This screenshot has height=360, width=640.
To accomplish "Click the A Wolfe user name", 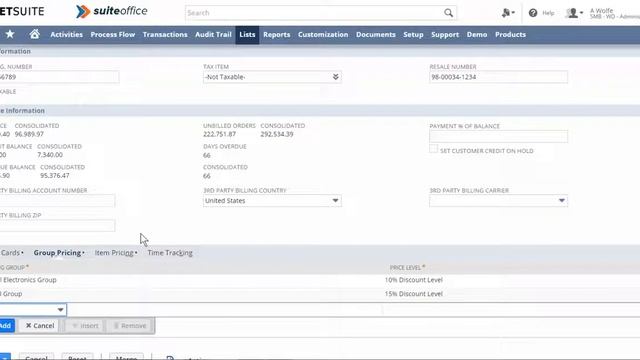I will [x=601, y=11].
